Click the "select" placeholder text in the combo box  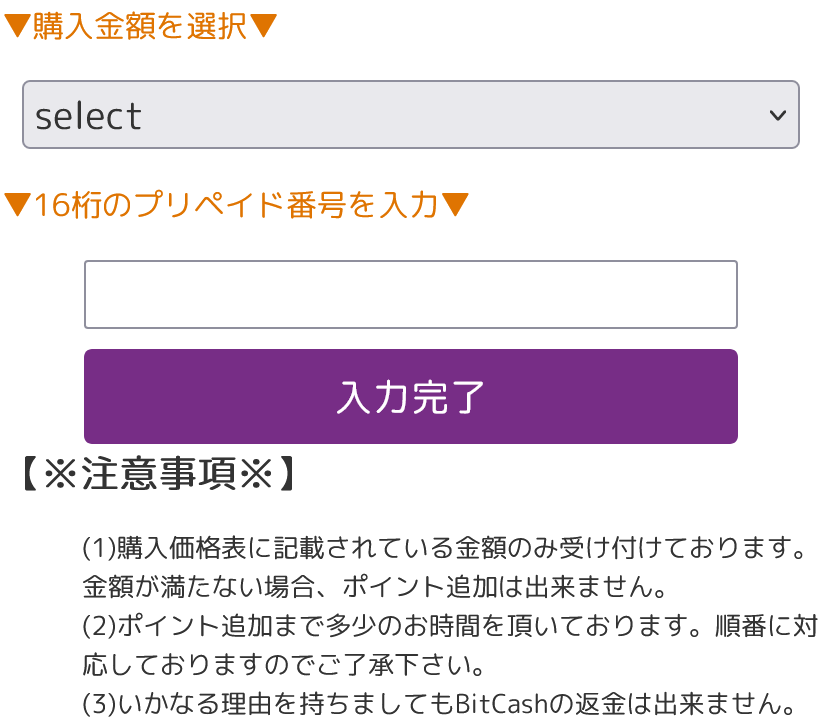point(88,116)
